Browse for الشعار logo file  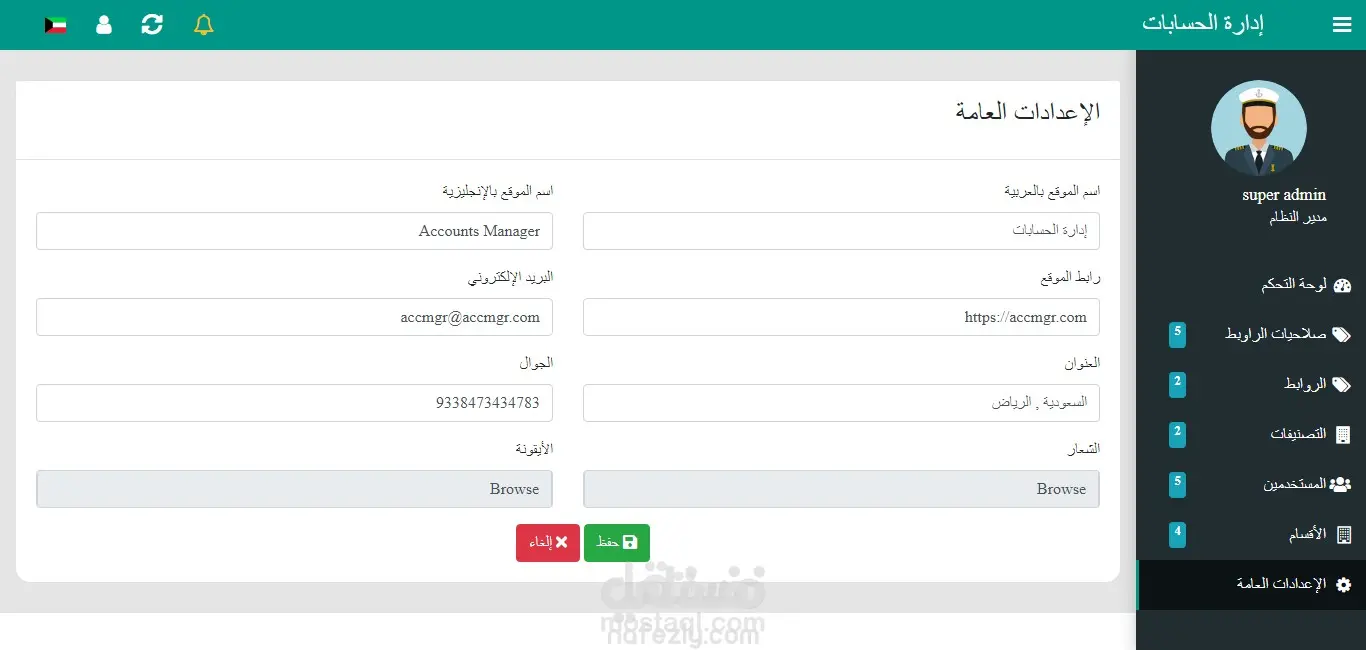click(841, 489)
